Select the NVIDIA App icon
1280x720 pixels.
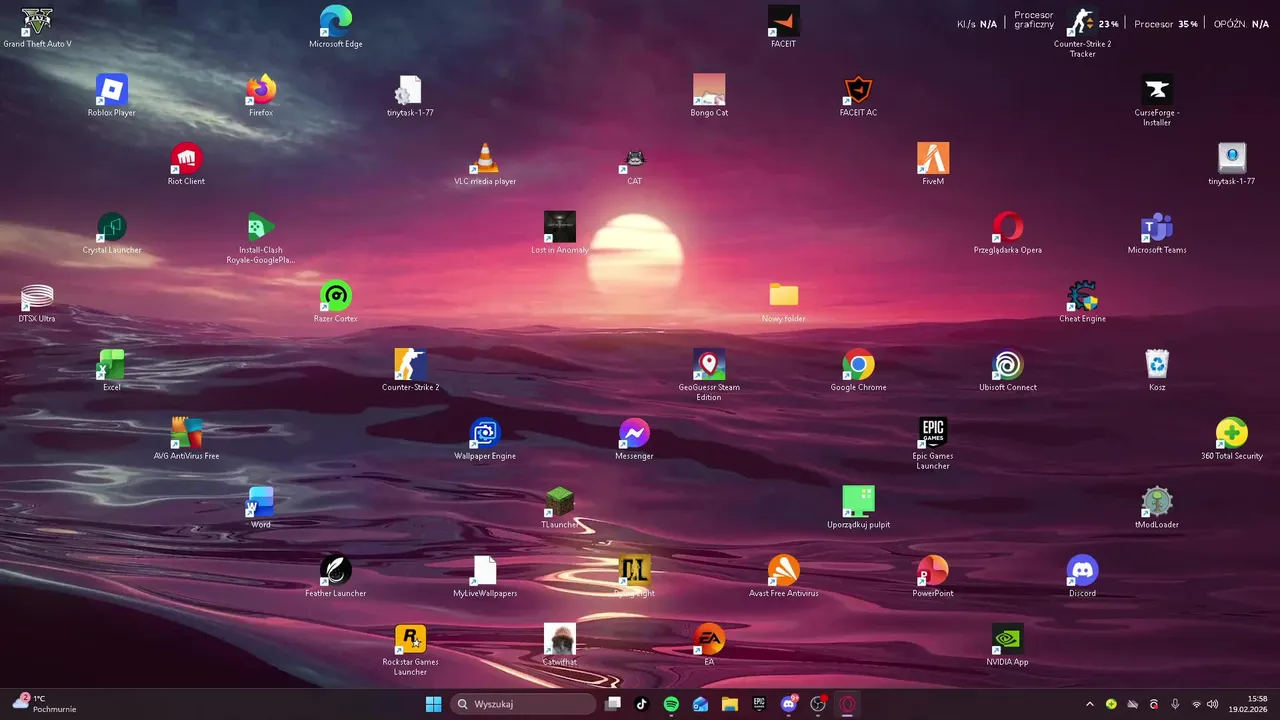click(1008, 645)
